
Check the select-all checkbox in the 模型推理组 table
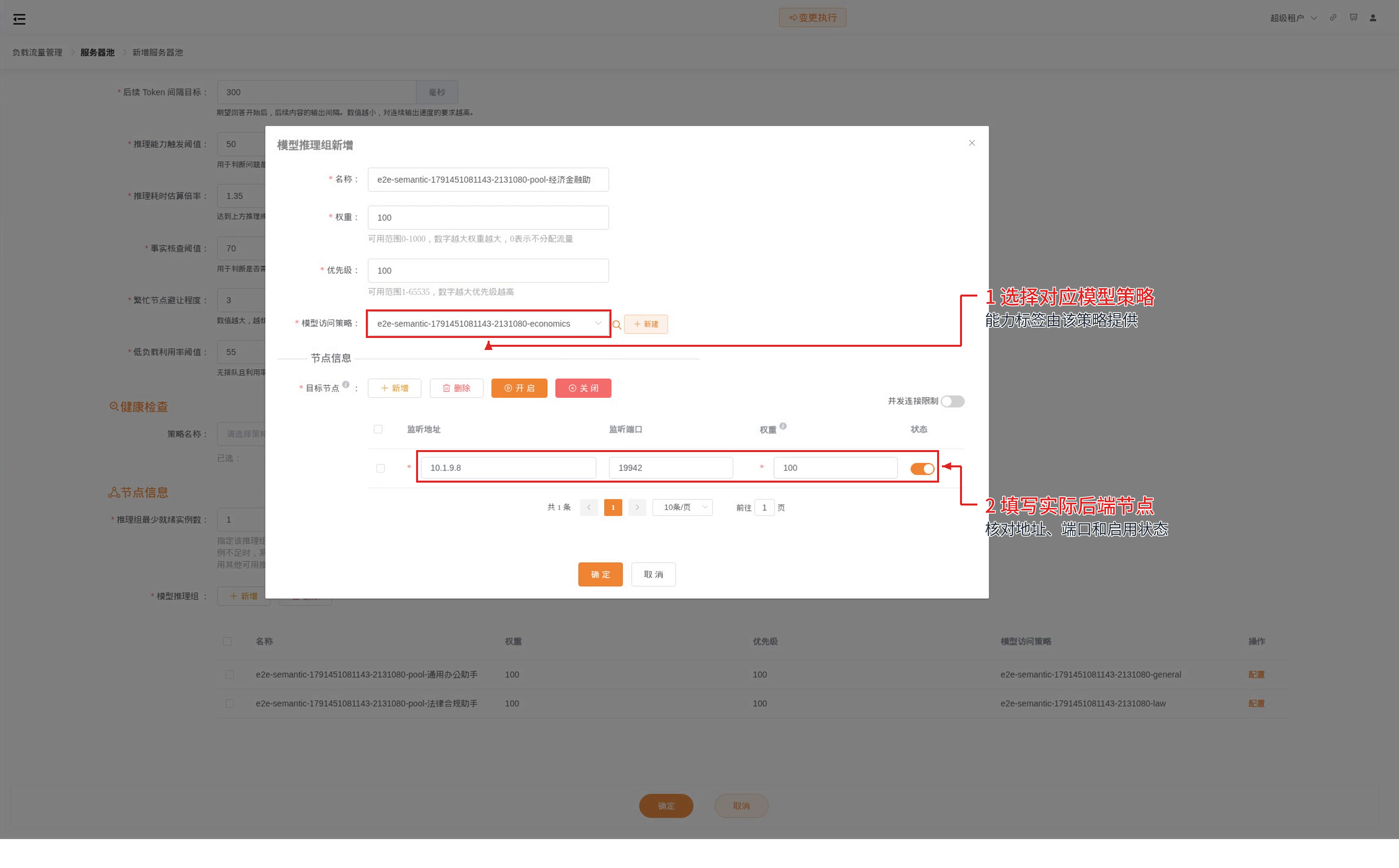[x=228, y=641]
